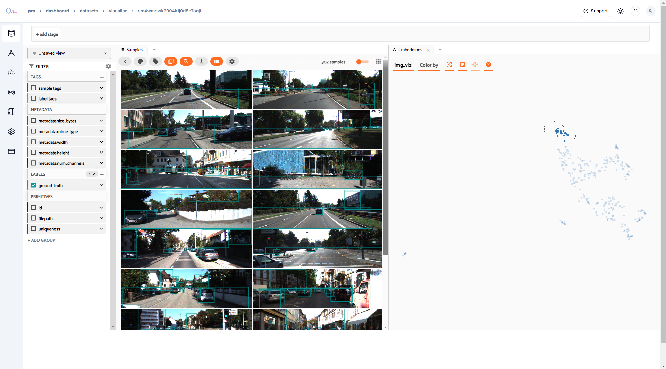Click the sidebar fields vertical scrollbar
The image size is (666, 369).
point(113,200)
